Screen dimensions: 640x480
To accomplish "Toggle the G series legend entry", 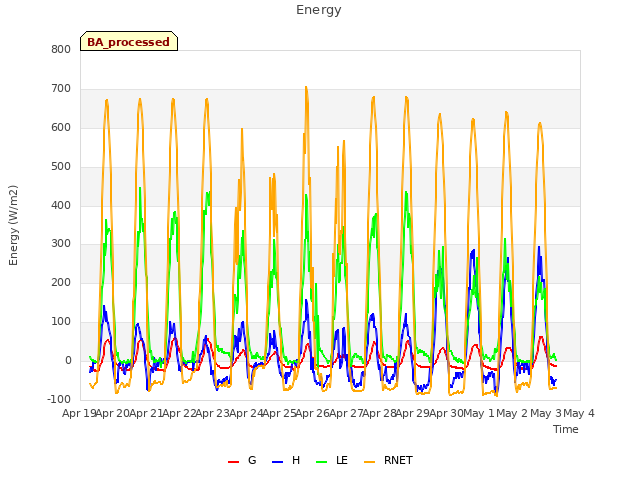I will tap(242, 460).
